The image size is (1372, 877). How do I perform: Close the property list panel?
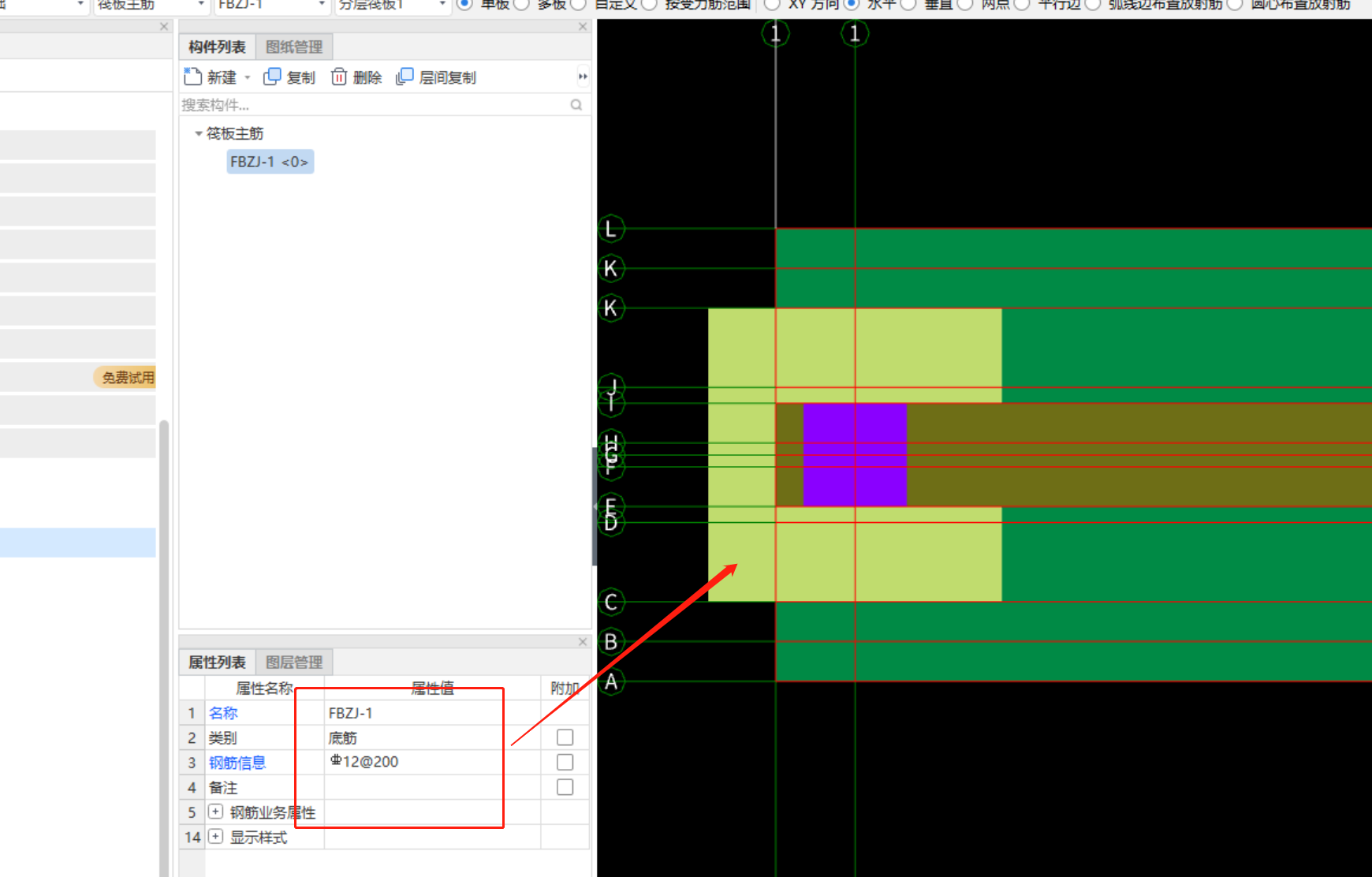pyautogui.click(x=583, y=642)
